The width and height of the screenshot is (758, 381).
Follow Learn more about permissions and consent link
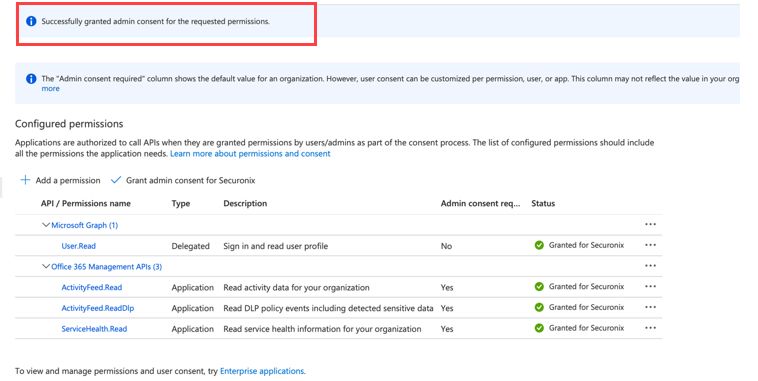coord(250,154)
